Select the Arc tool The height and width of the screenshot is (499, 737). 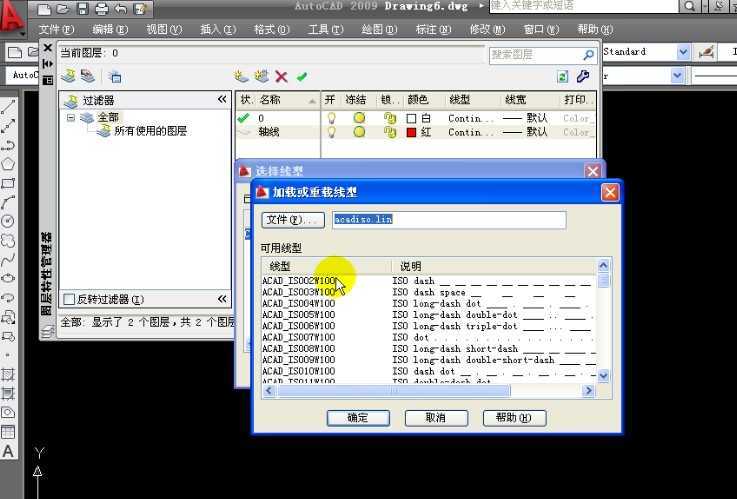point(8,202)
